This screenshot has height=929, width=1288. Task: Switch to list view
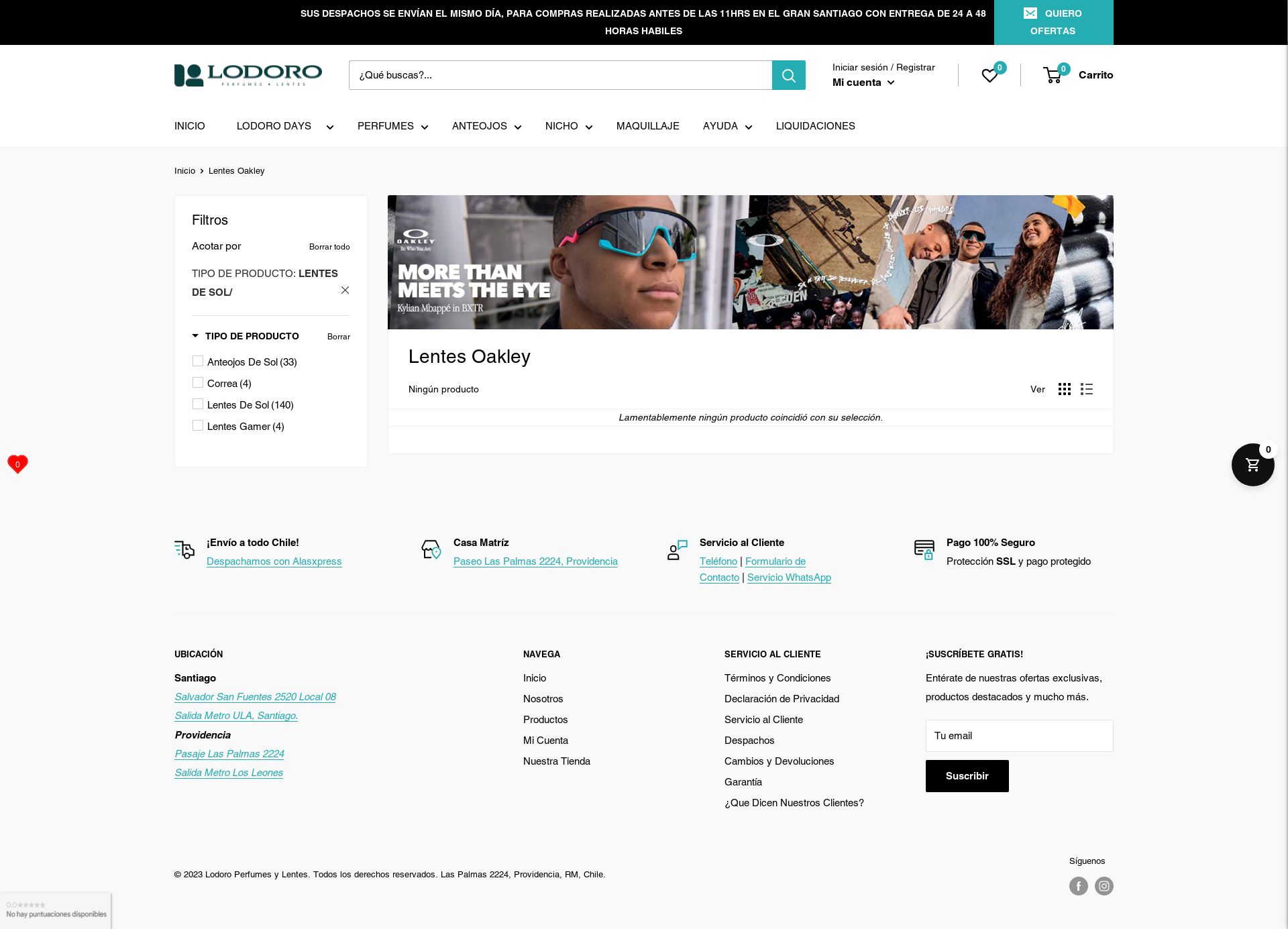pos(1087,389)
